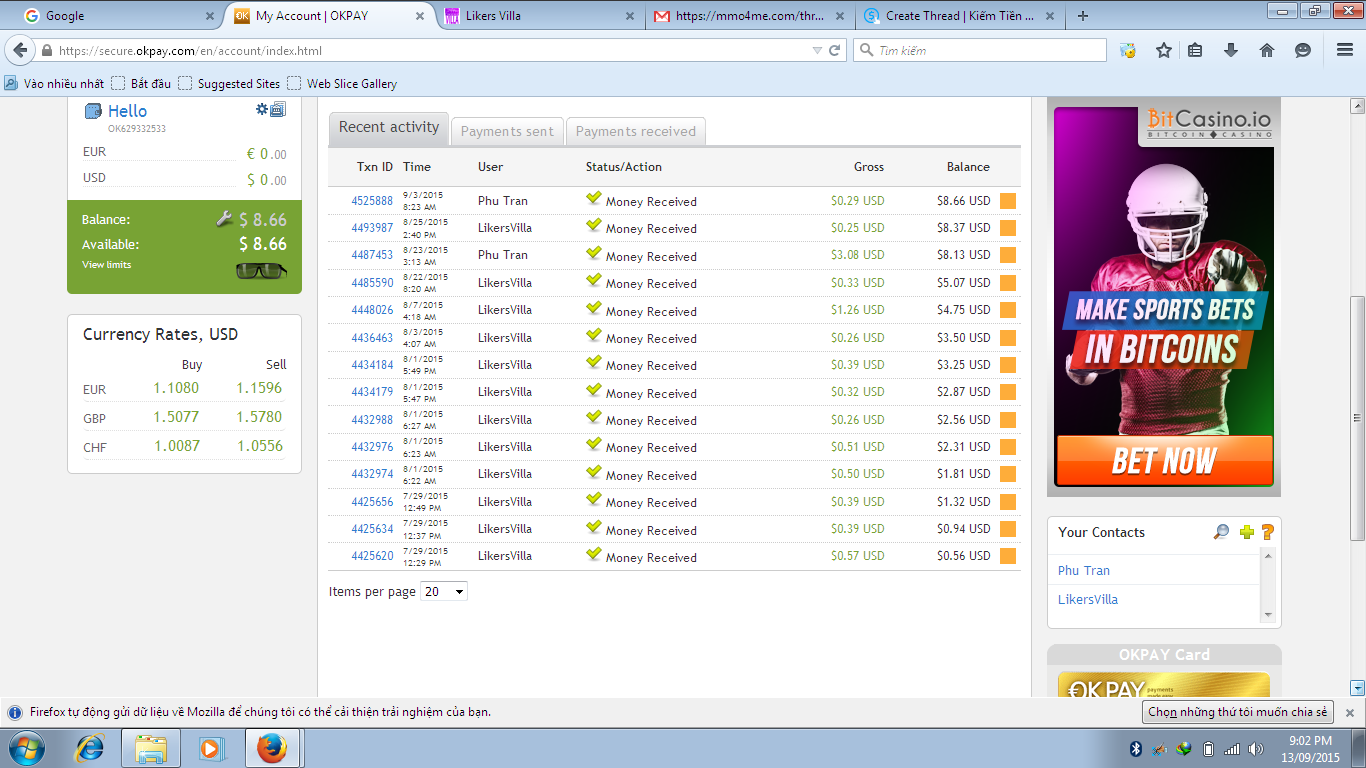Image resolution: width=1366 pixels, height=768 pixels.
Task: Reload the OKPAY page
Action: pos(835,50)
